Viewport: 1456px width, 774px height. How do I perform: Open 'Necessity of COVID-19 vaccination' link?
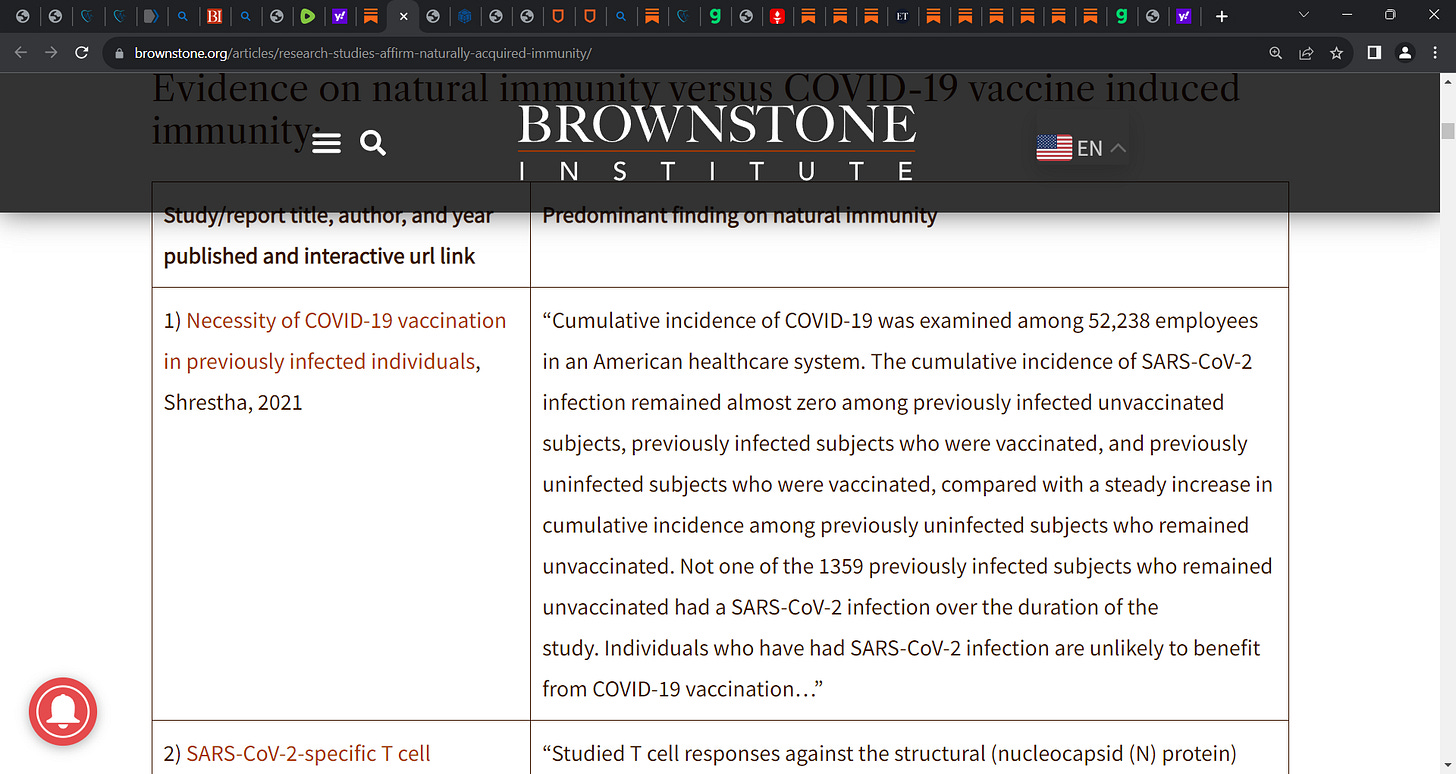pyautogui.click(x=335, y=341)
